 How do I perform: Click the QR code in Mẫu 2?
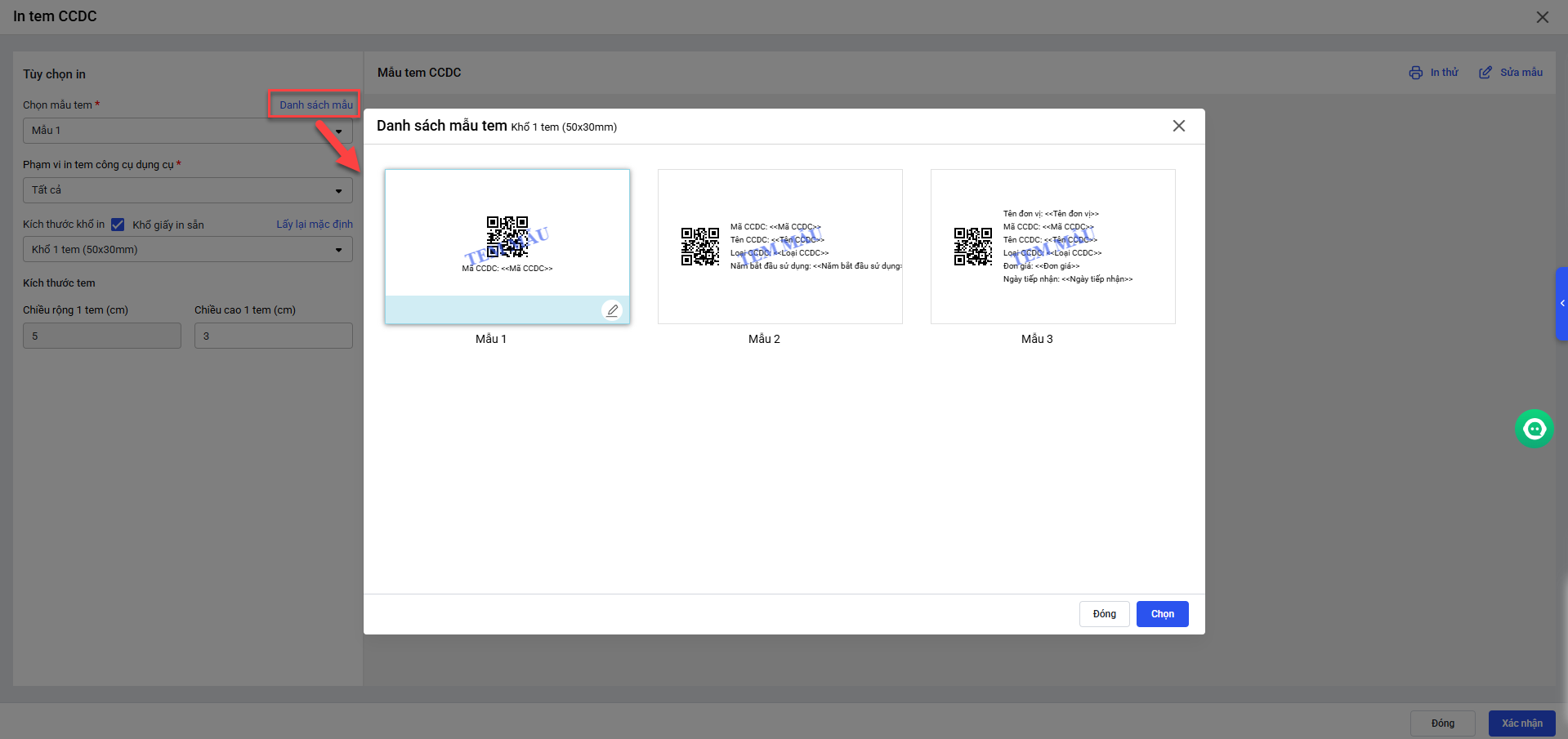point(700,247)
